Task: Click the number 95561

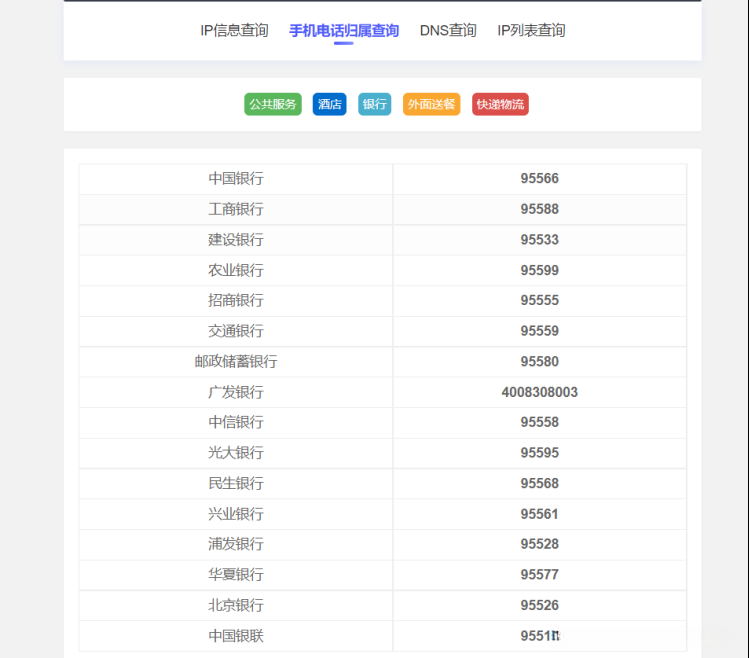Action: click(539, 514)
